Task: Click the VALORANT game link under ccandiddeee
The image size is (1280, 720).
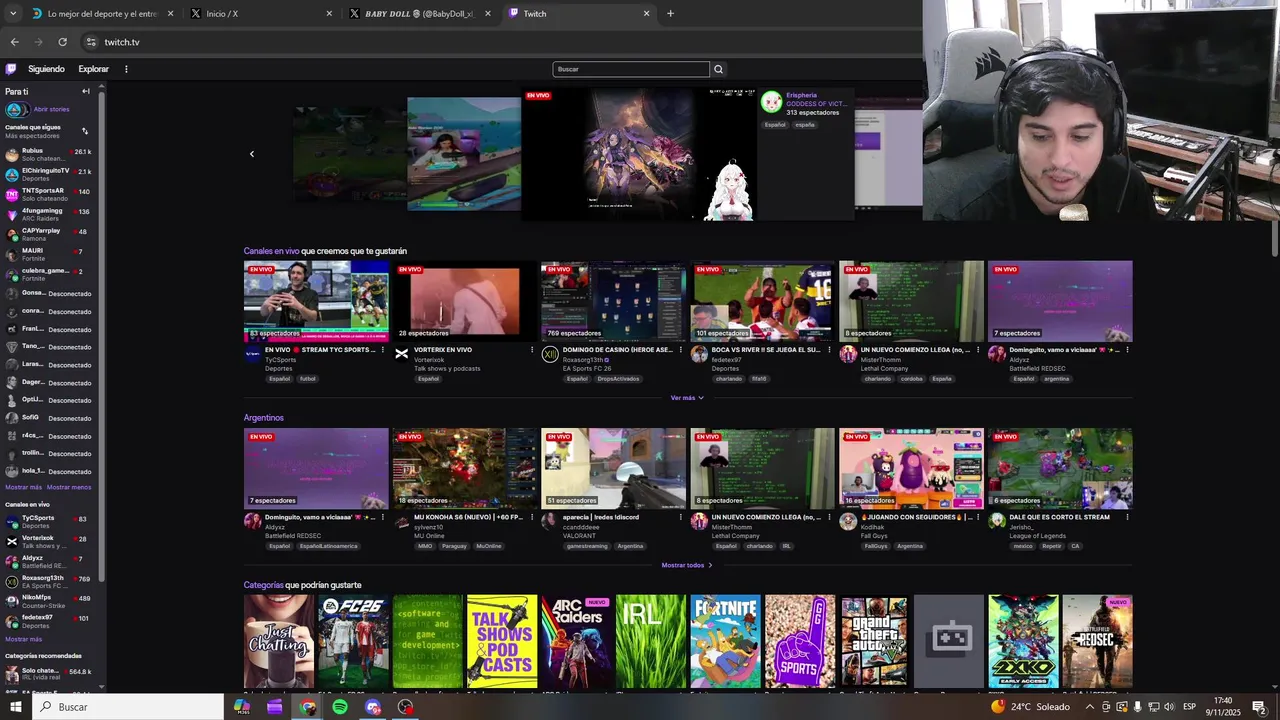Action: [580, 536]
